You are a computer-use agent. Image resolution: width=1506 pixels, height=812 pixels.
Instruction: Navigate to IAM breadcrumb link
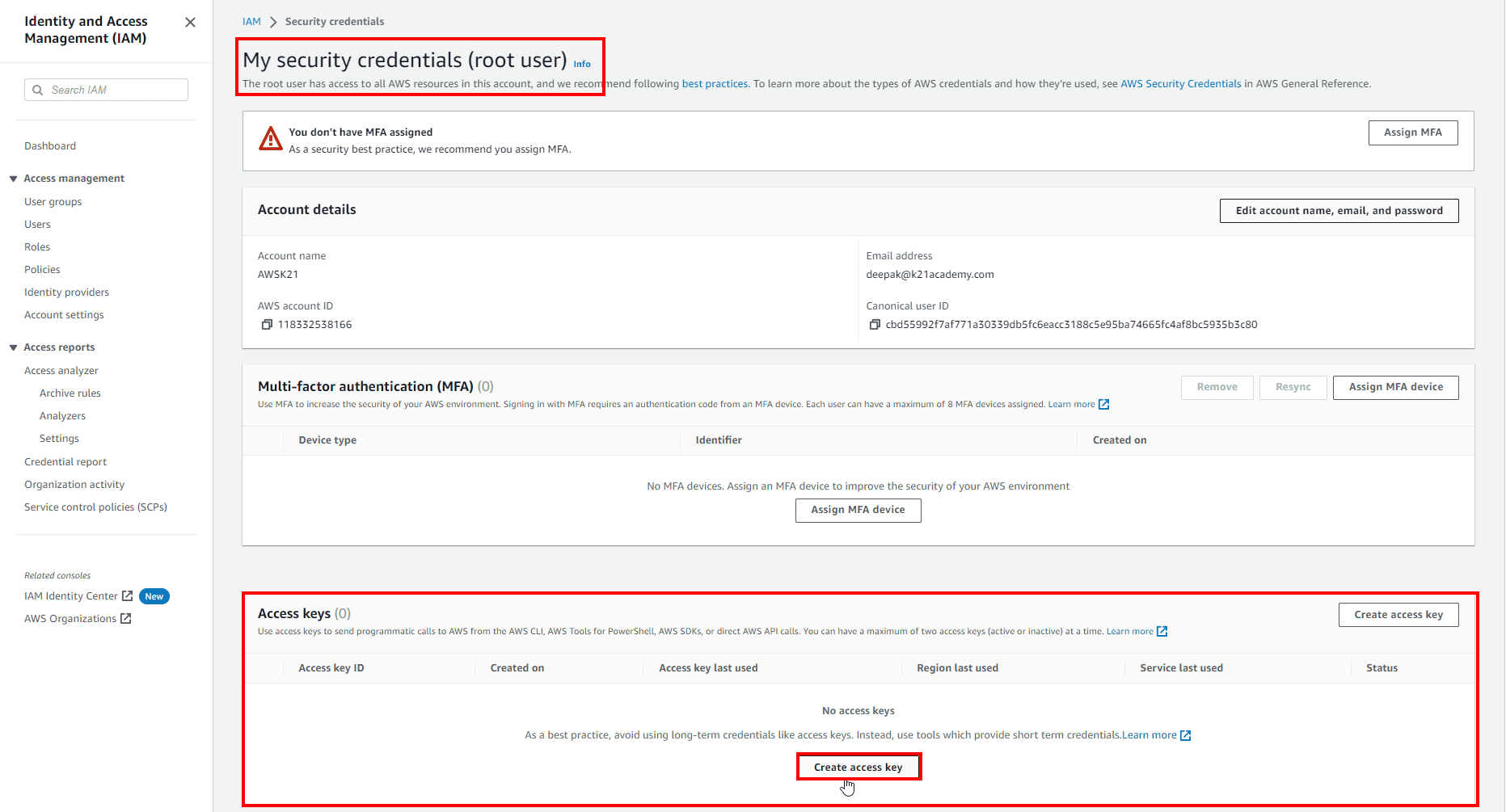tap(251, 22)
